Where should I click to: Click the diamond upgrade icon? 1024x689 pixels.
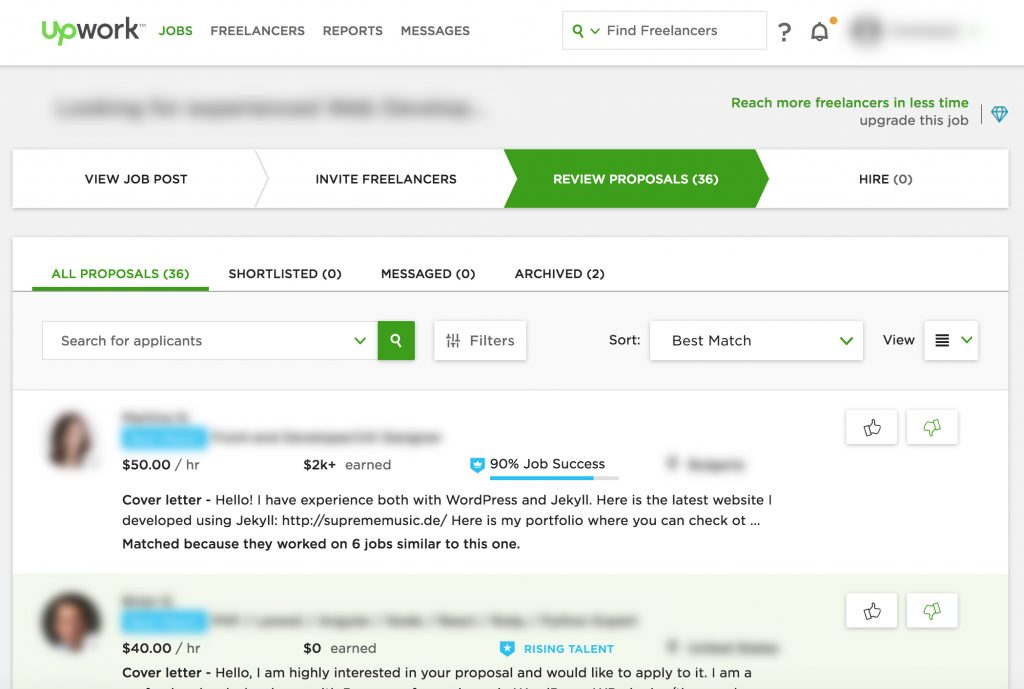[999, 114]
